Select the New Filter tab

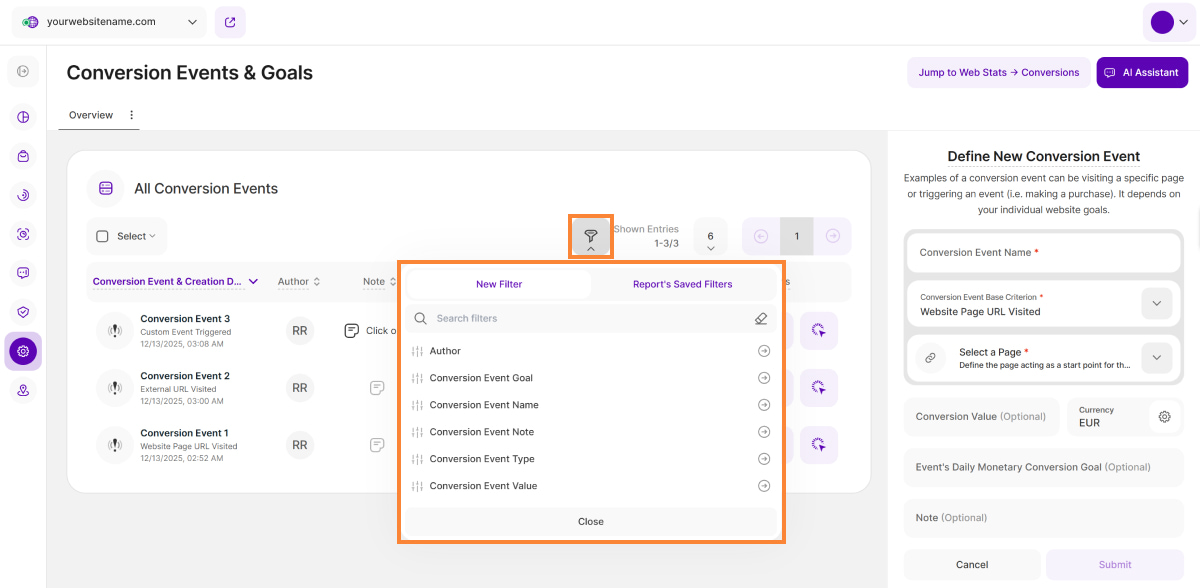click(499, 284)
